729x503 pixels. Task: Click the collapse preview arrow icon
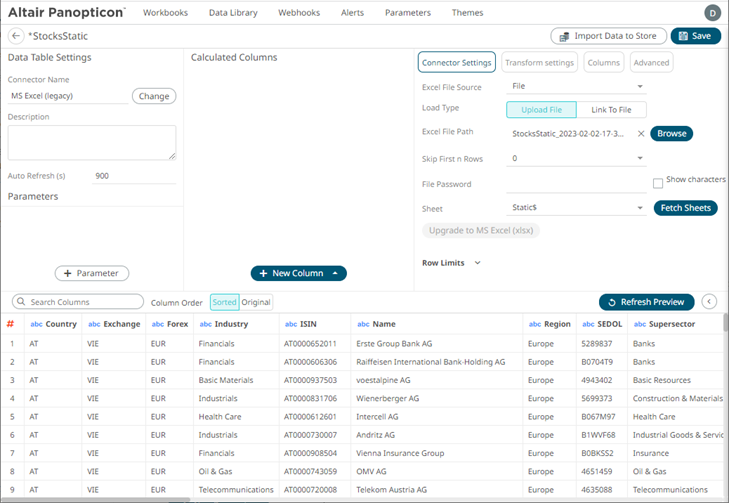709,302
